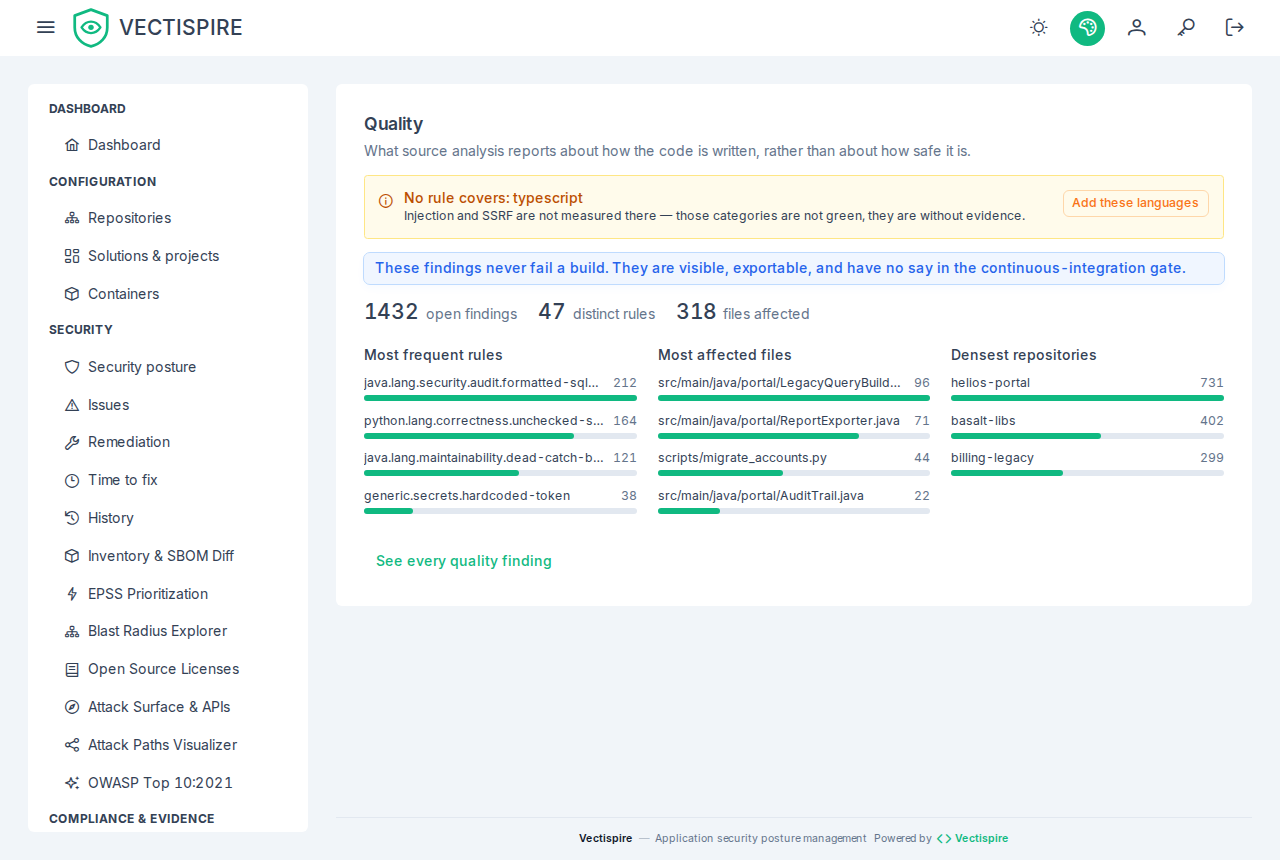Click the Attack Surface compass icon

click(x=72, y=707)
